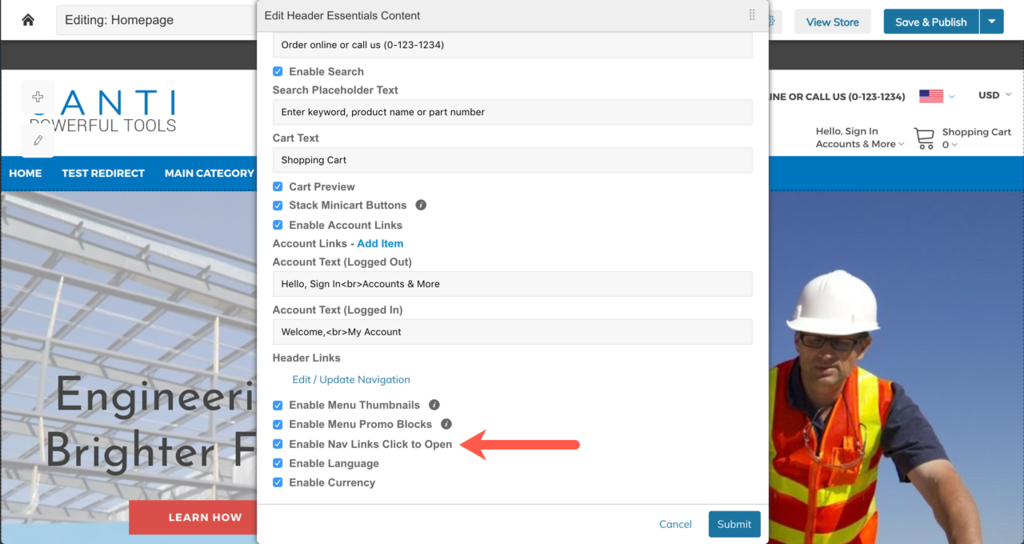The width and height of the screenshot is (1024, 544).
Task: Open the MAIN CATEGORY nav item
Action: [x=209, y=174]
